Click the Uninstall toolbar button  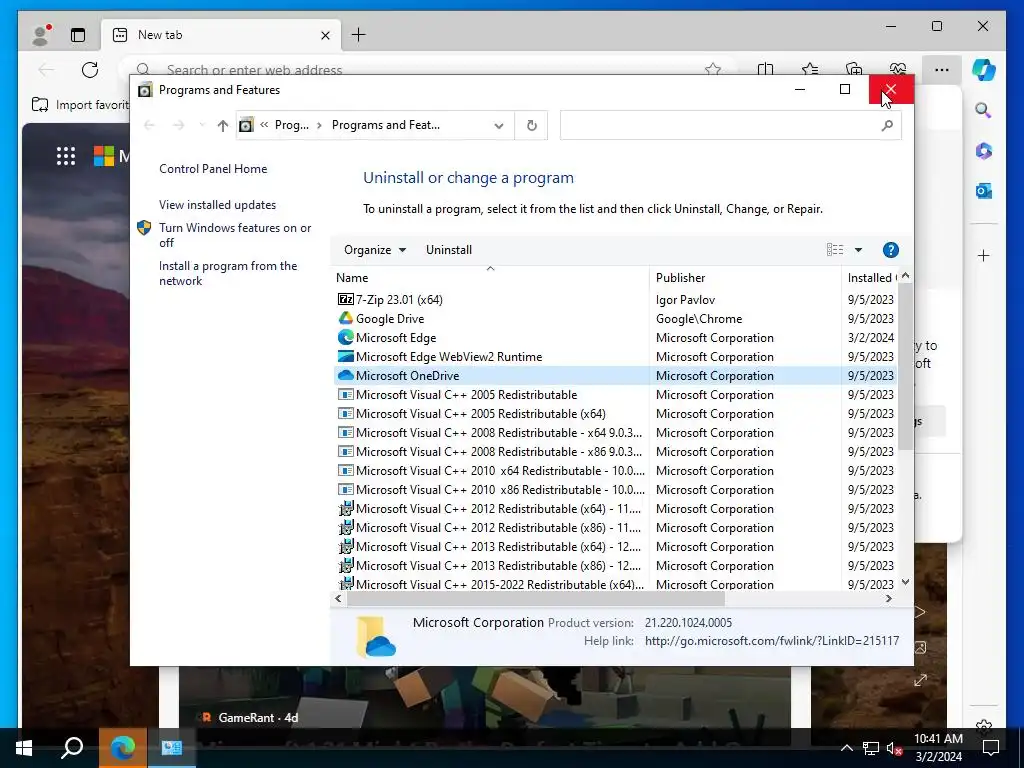click(449, 249)
